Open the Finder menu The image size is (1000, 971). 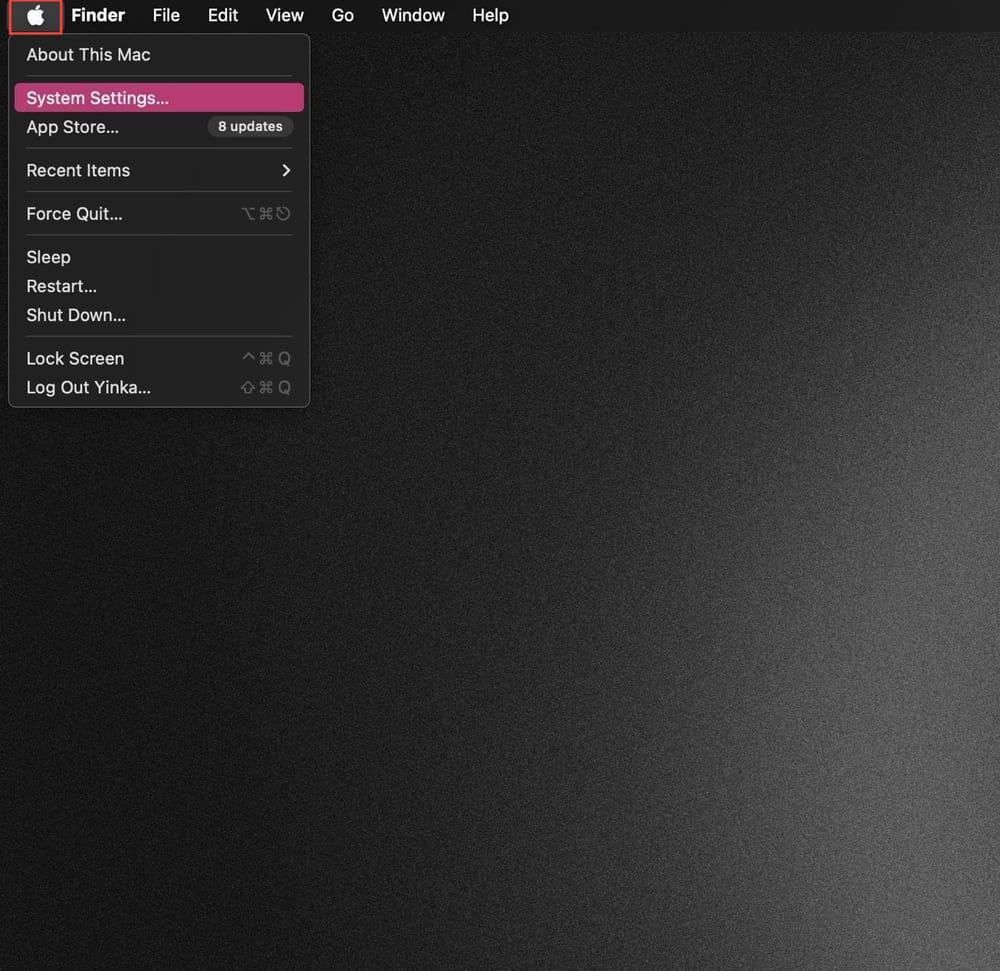(98, 16)
